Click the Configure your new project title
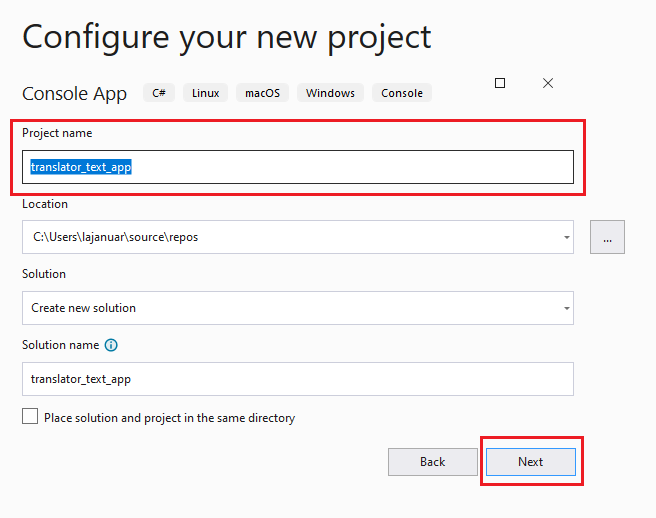The width and height of the screenshot is (656, 518). pyautogui.click(x=227, y=36)
